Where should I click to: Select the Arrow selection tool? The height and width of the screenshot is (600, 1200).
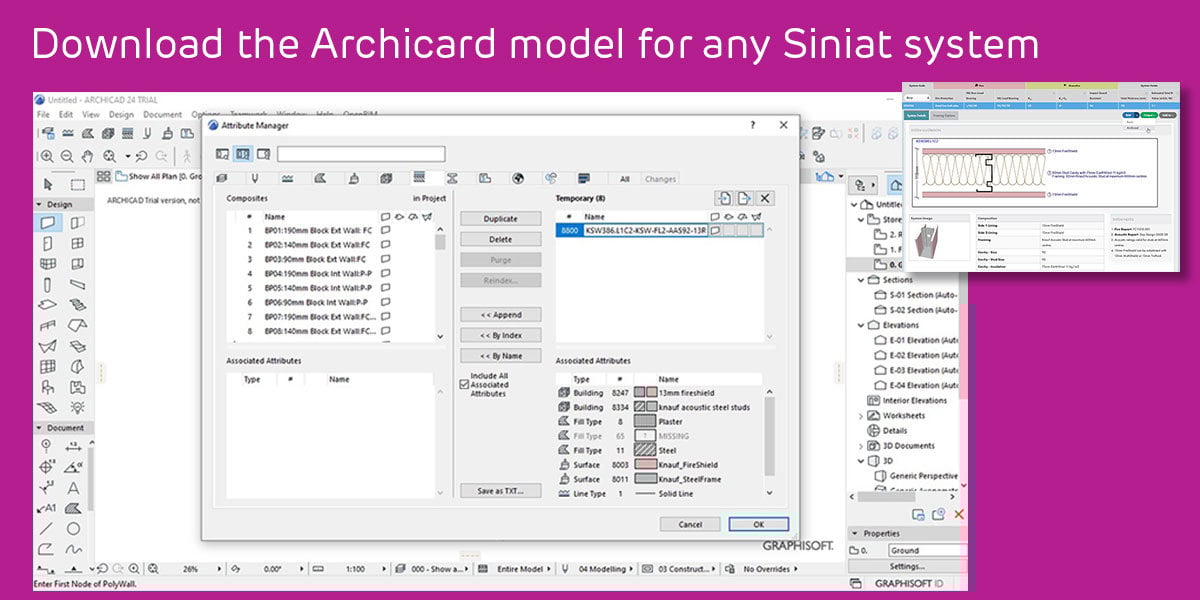click(48, 184)
